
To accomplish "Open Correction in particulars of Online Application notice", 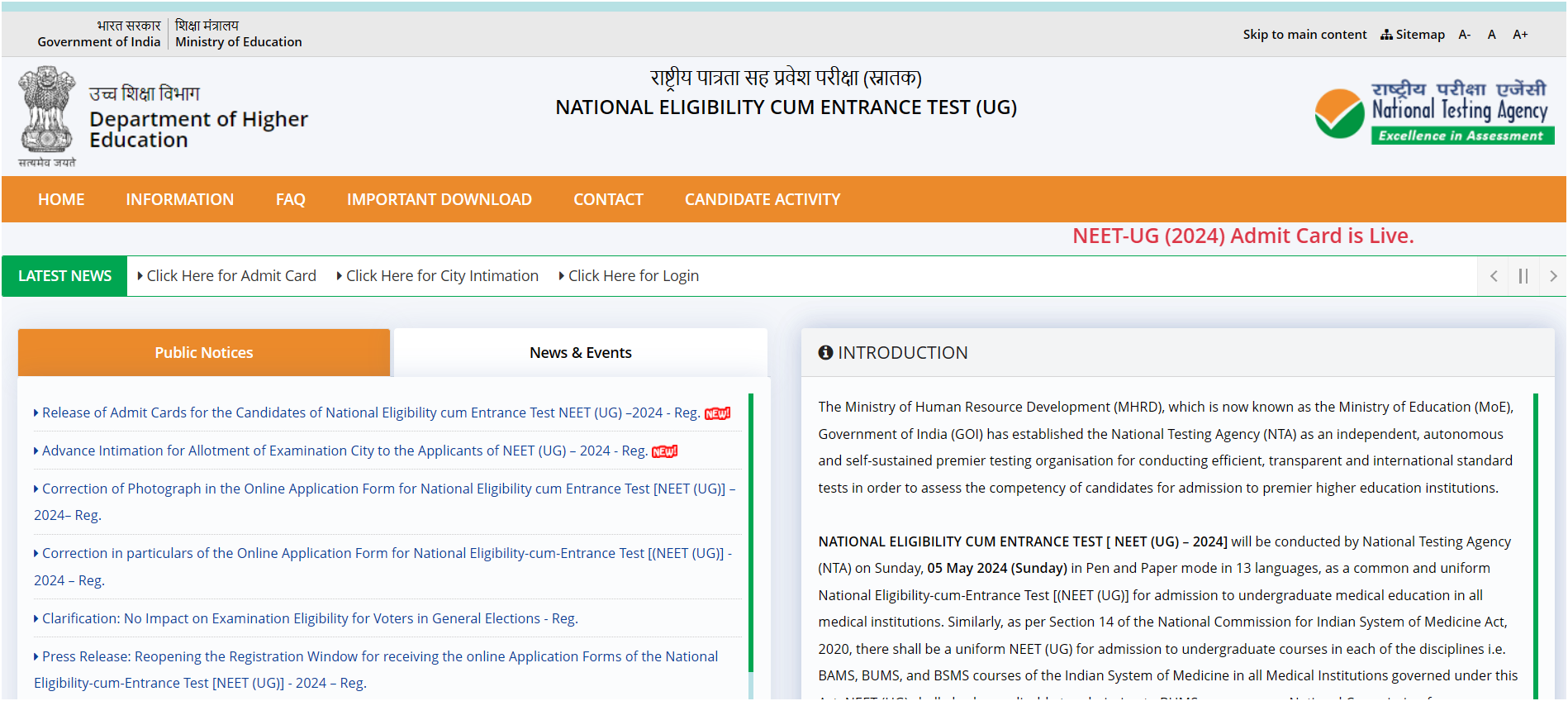I will tap(383, 566).
